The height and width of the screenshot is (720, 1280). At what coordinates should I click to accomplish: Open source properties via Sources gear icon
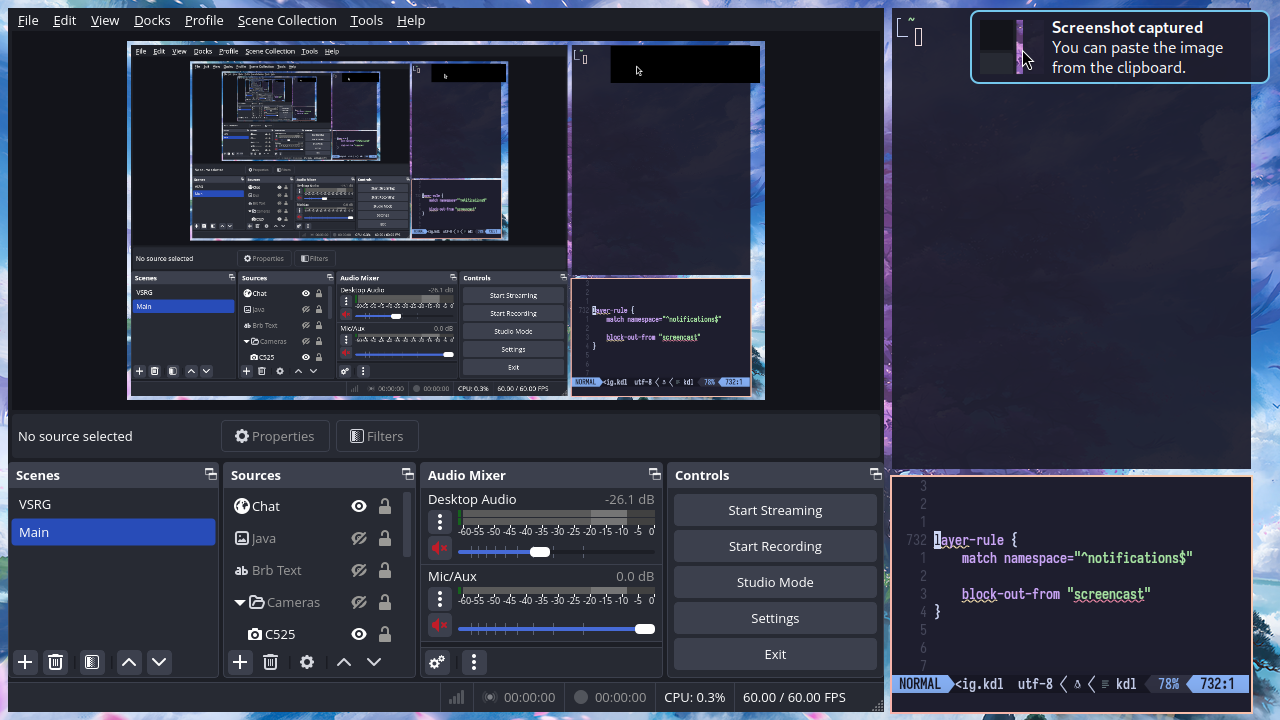pos(307,662)
